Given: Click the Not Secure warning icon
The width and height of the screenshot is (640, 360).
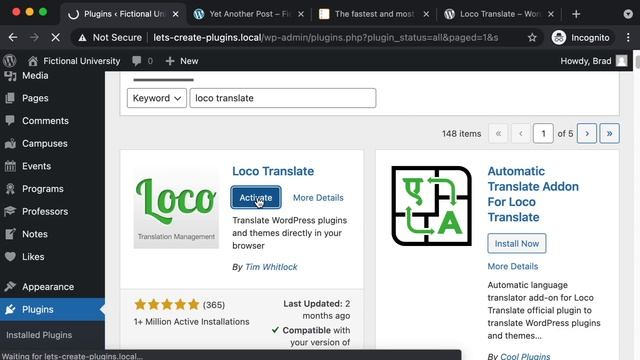Looking at the screenshot, I should 82,38.
